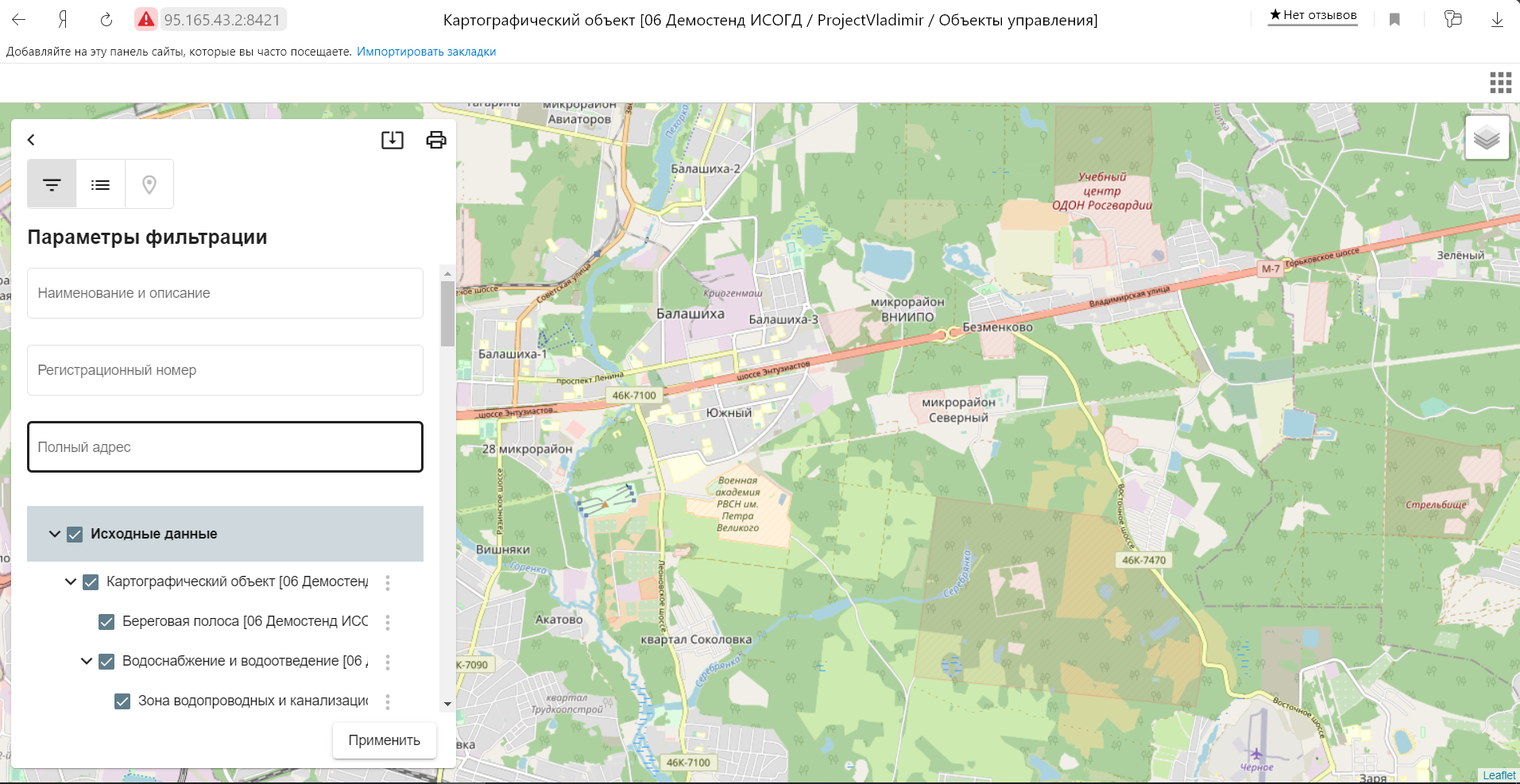The image size is (1520, 784).
Task: Open browser downloads
Action: 1497,20
